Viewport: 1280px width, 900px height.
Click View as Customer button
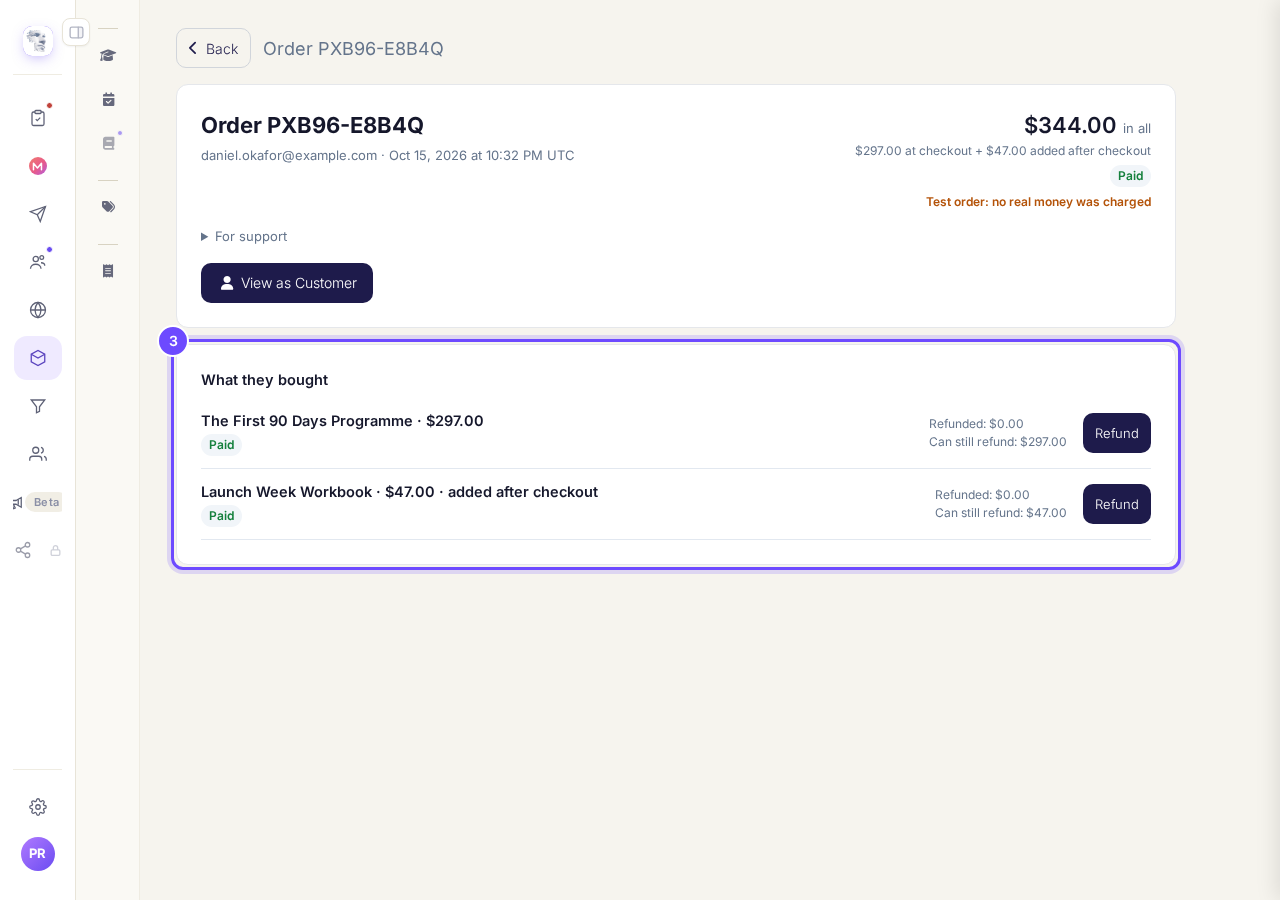point(287,283)
